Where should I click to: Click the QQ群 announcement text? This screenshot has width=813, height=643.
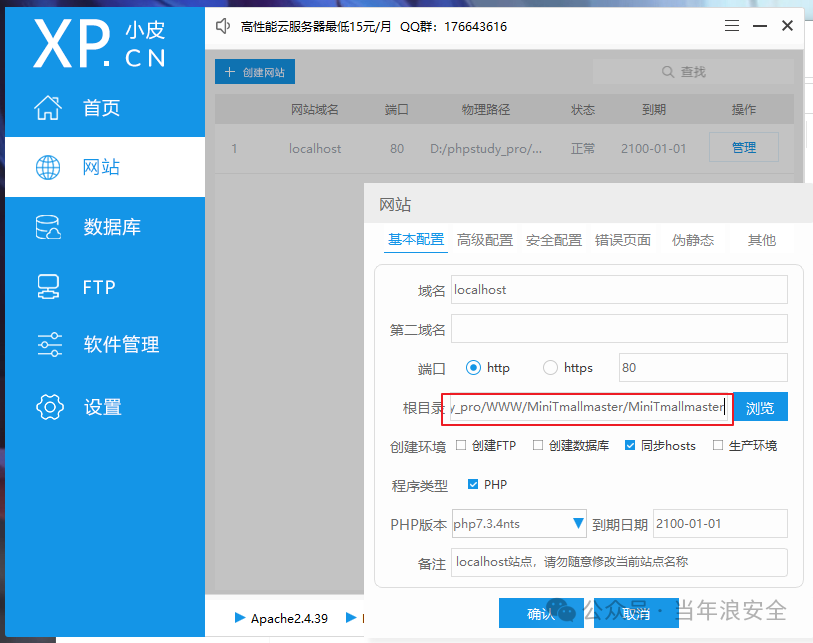tap(453, 26)
